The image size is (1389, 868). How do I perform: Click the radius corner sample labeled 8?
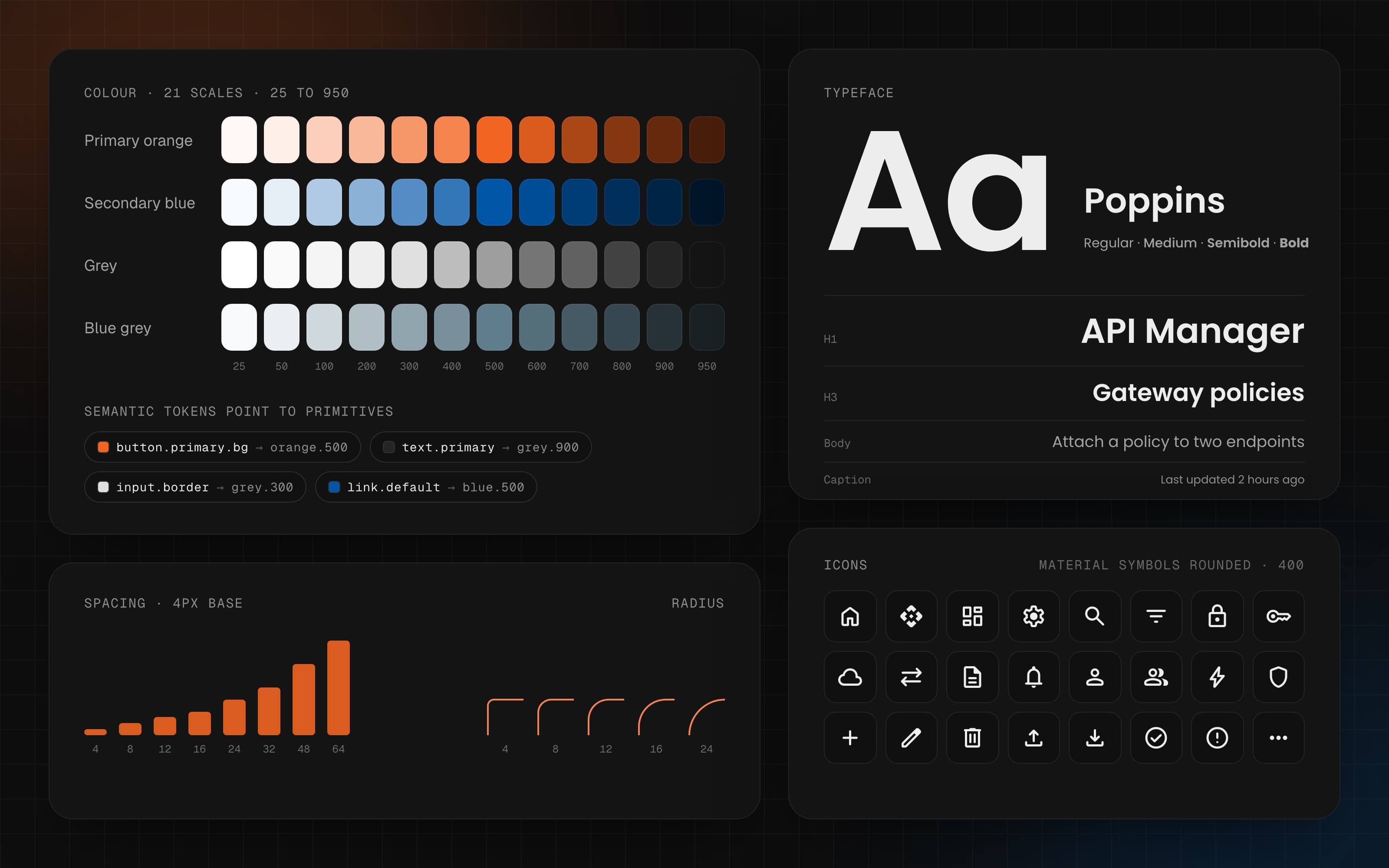[x=556, y=717]
